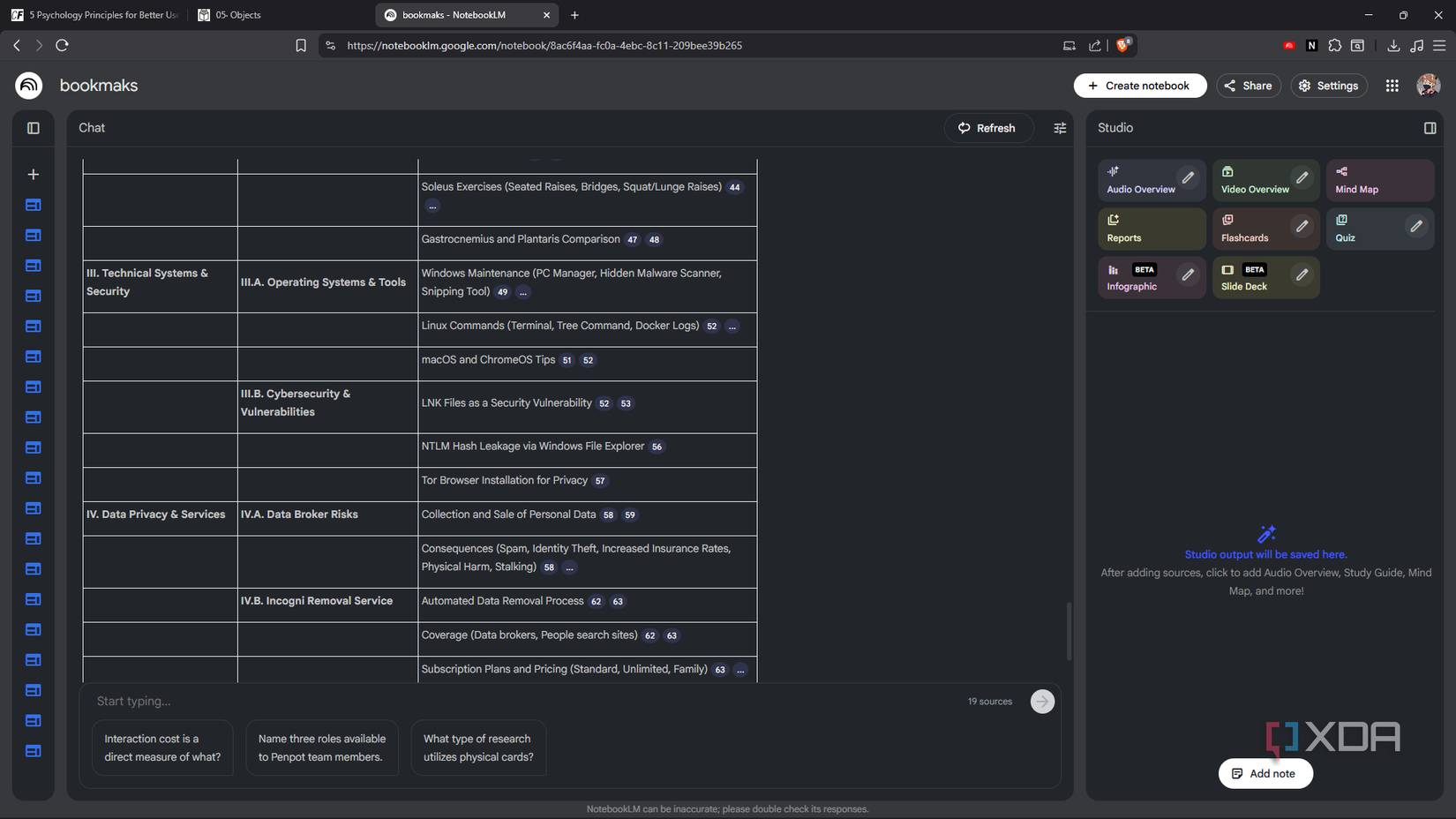
Task: Click Add note in the Studio panel
Action: click(1265, 773)
